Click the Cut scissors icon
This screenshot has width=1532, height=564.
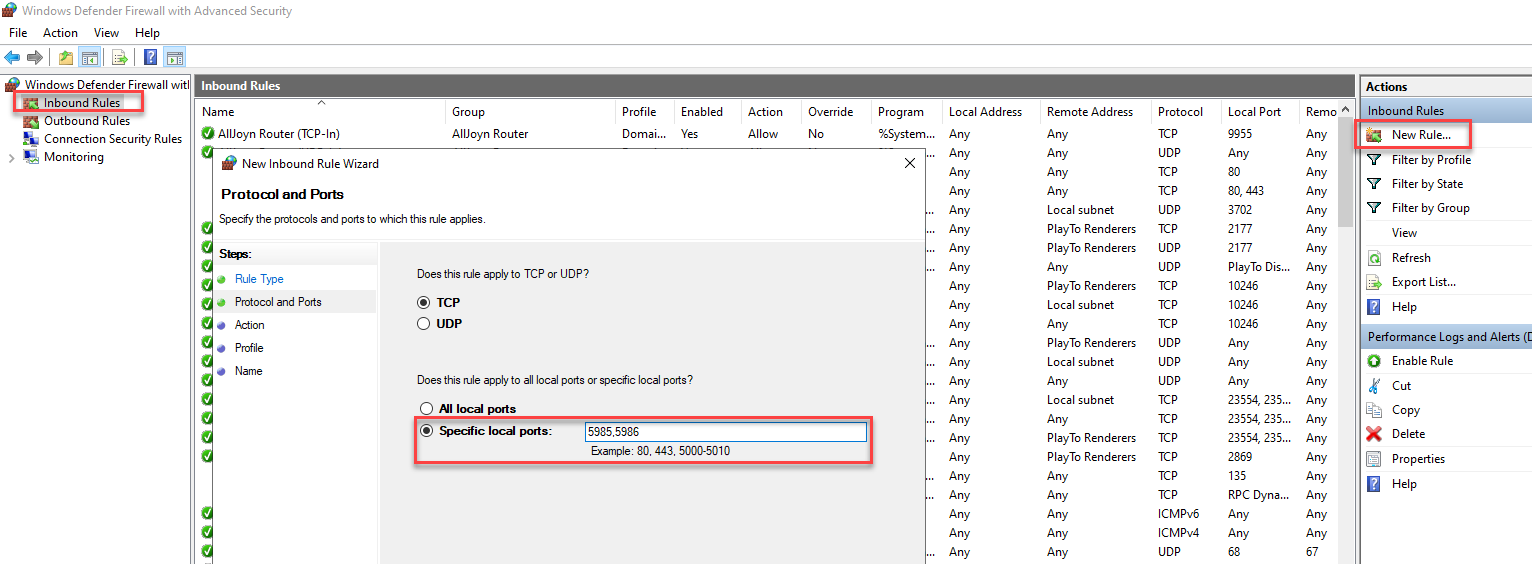[1374, 386]
